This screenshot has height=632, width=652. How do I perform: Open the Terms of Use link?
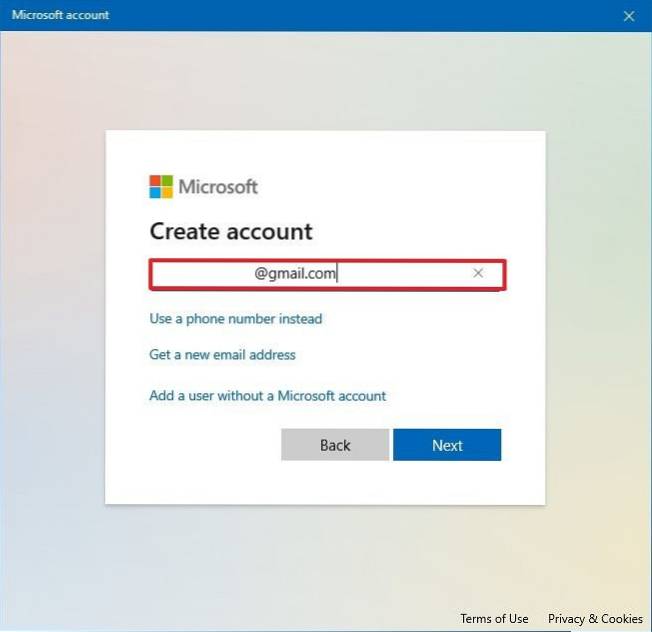[x=494, y=619]
